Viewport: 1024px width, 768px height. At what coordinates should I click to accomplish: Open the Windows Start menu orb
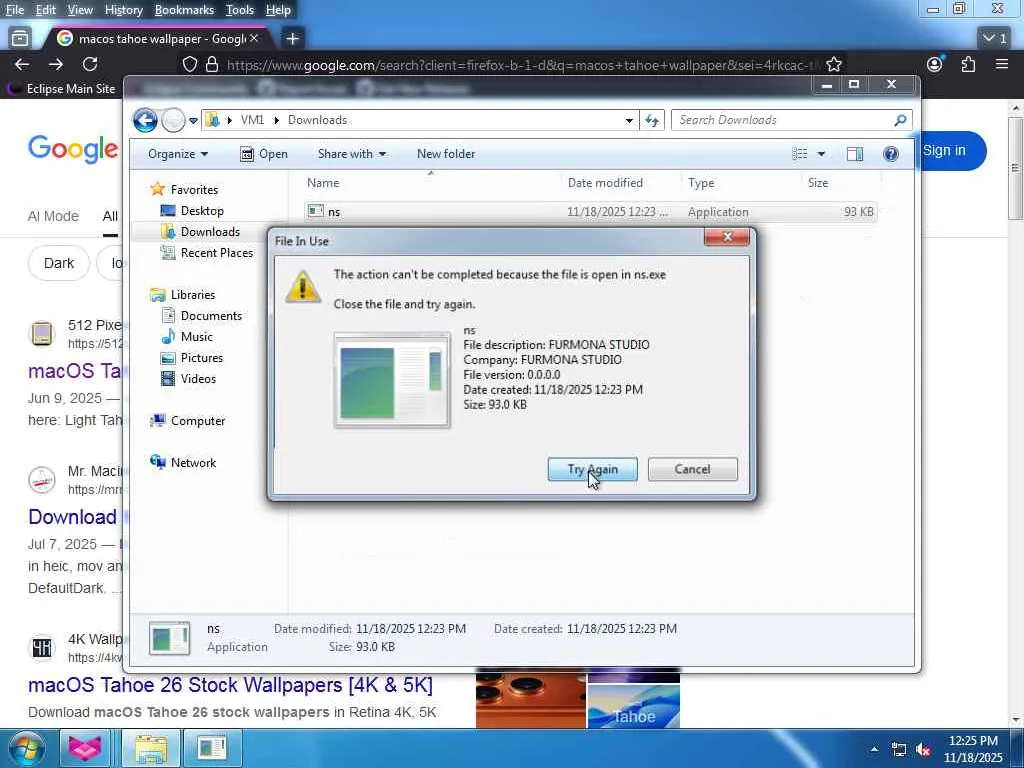click(x=26, y=748)
